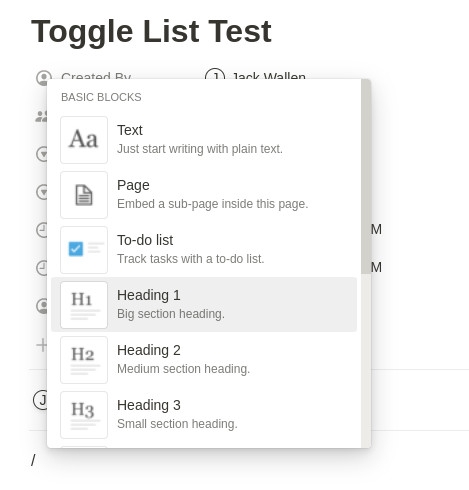
Task: Insert a Heading 2 block
Action: [204, 359]
